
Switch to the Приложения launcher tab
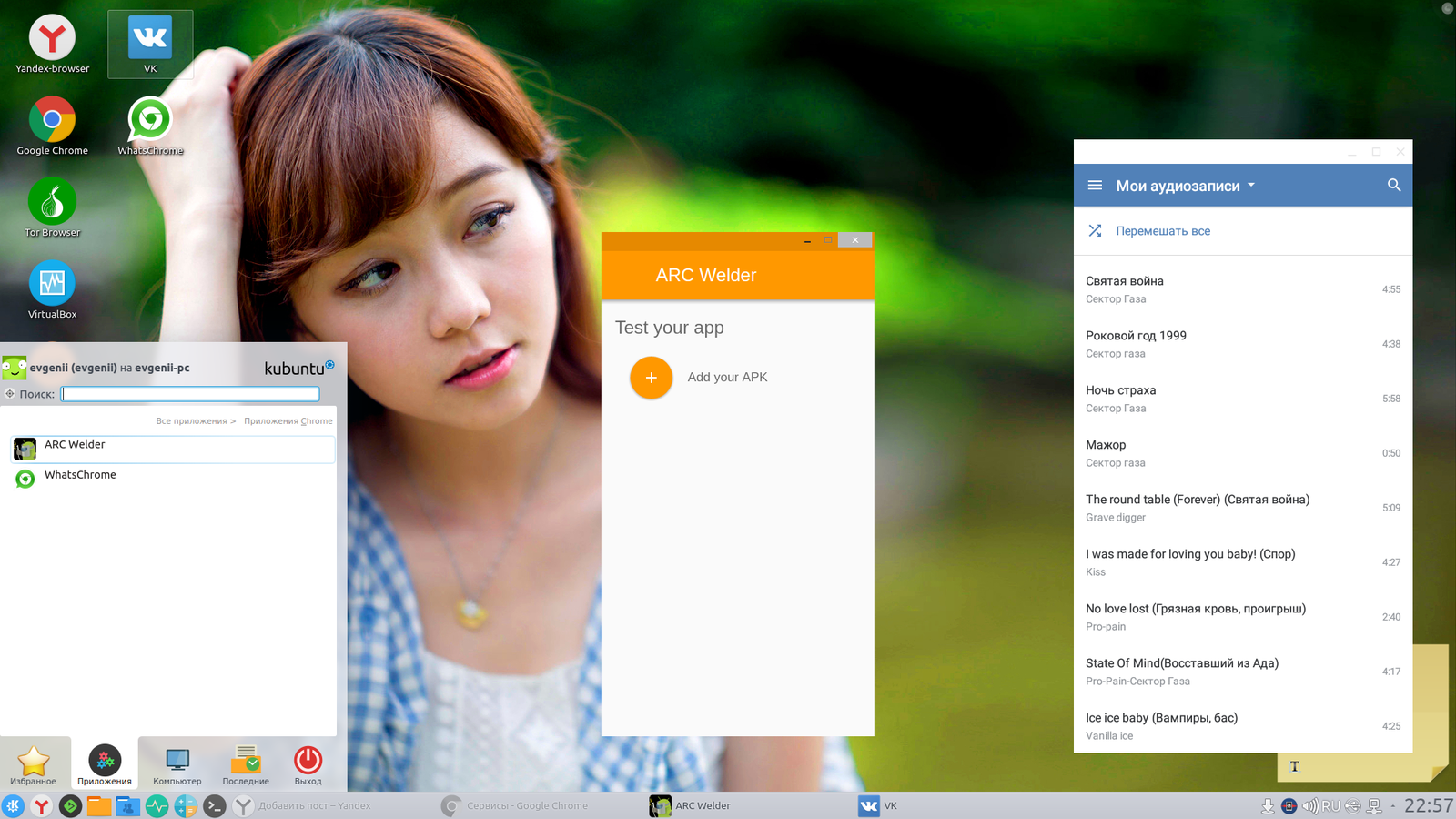click(105, 764)
